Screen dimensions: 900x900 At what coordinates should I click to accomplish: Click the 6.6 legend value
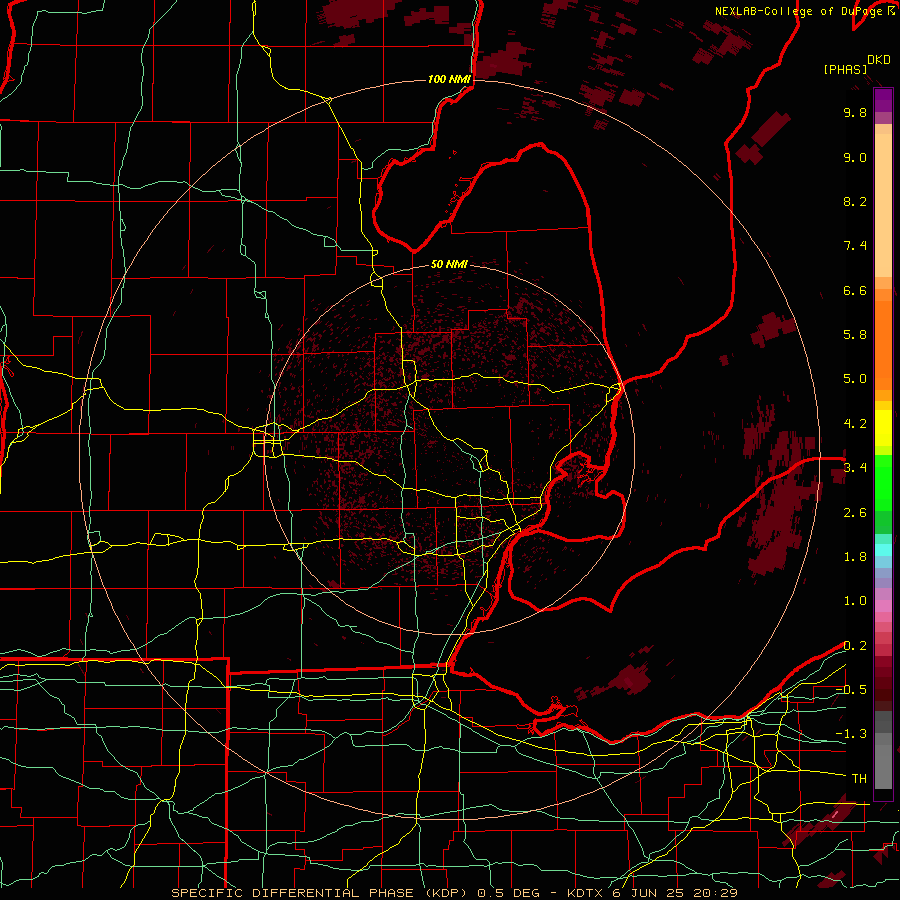point(855,290)
